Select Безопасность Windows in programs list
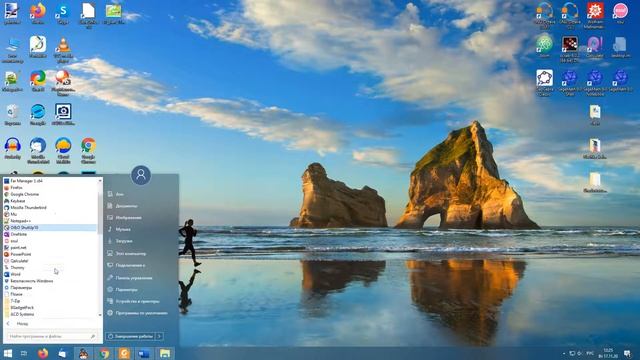 click(x=50, y=281)
